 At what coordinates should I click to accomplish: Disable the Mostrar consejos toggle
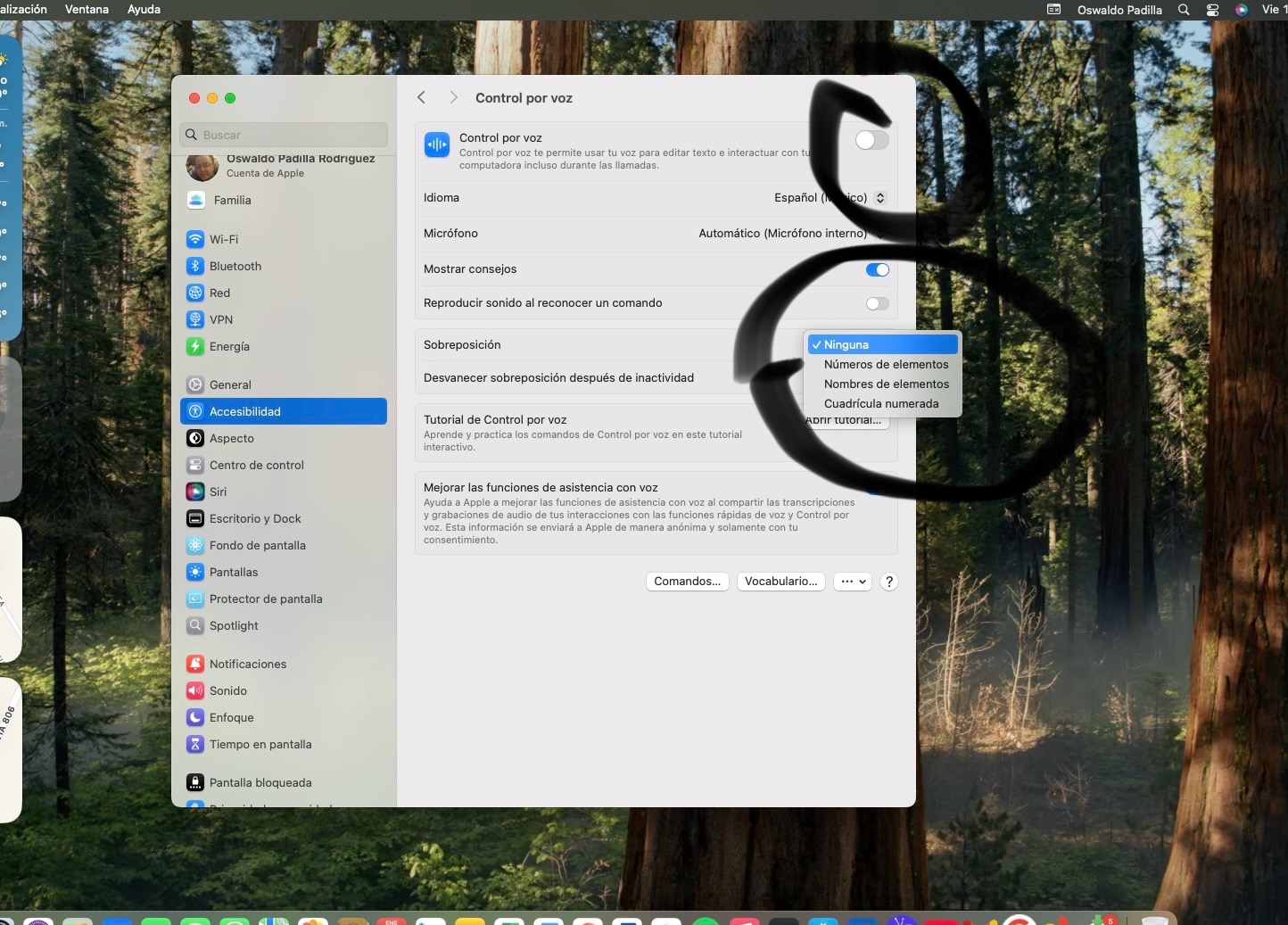877,269
